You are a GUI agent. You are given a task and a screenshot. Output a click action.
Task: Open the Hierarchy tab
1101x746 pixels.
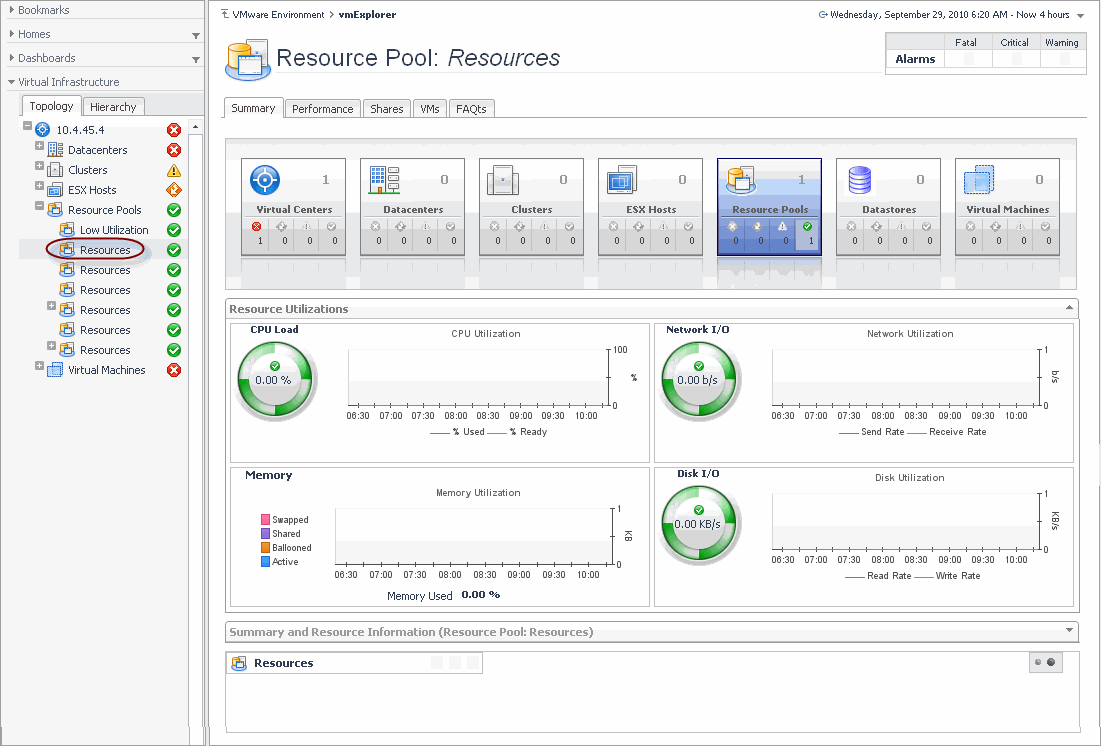coord(113,107)
